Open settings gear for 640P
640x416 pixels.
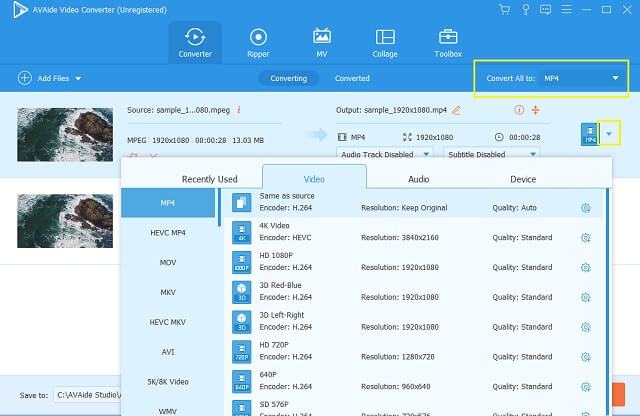coord(586,387)
